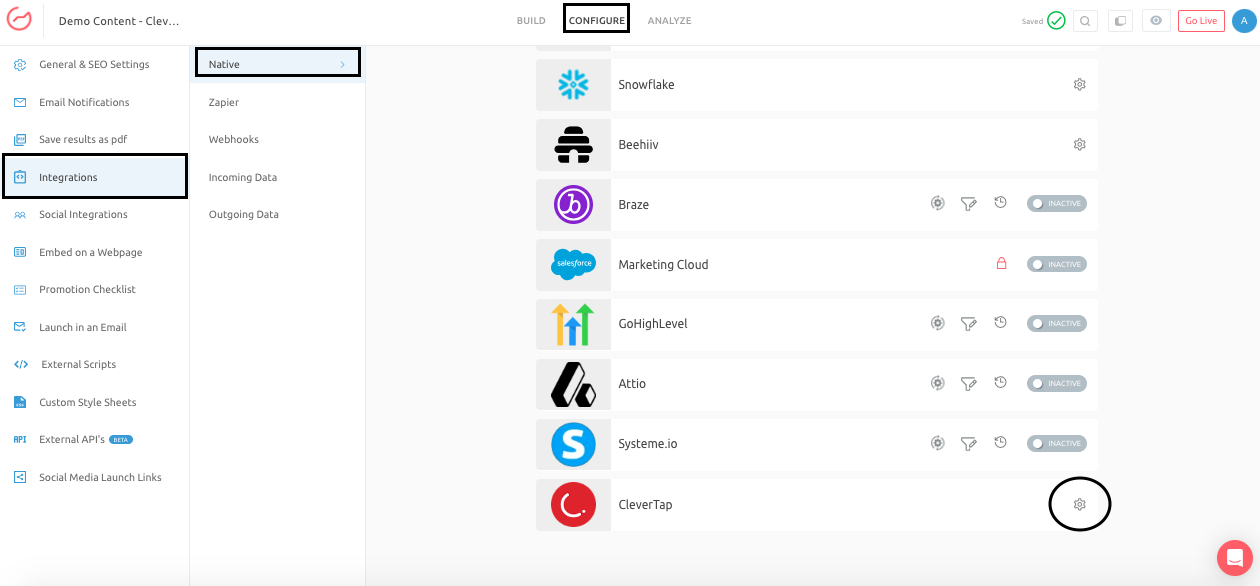
Task: Click the duplicate pages icon in header
Action: pyautogui.click(x=1120, y=21)
